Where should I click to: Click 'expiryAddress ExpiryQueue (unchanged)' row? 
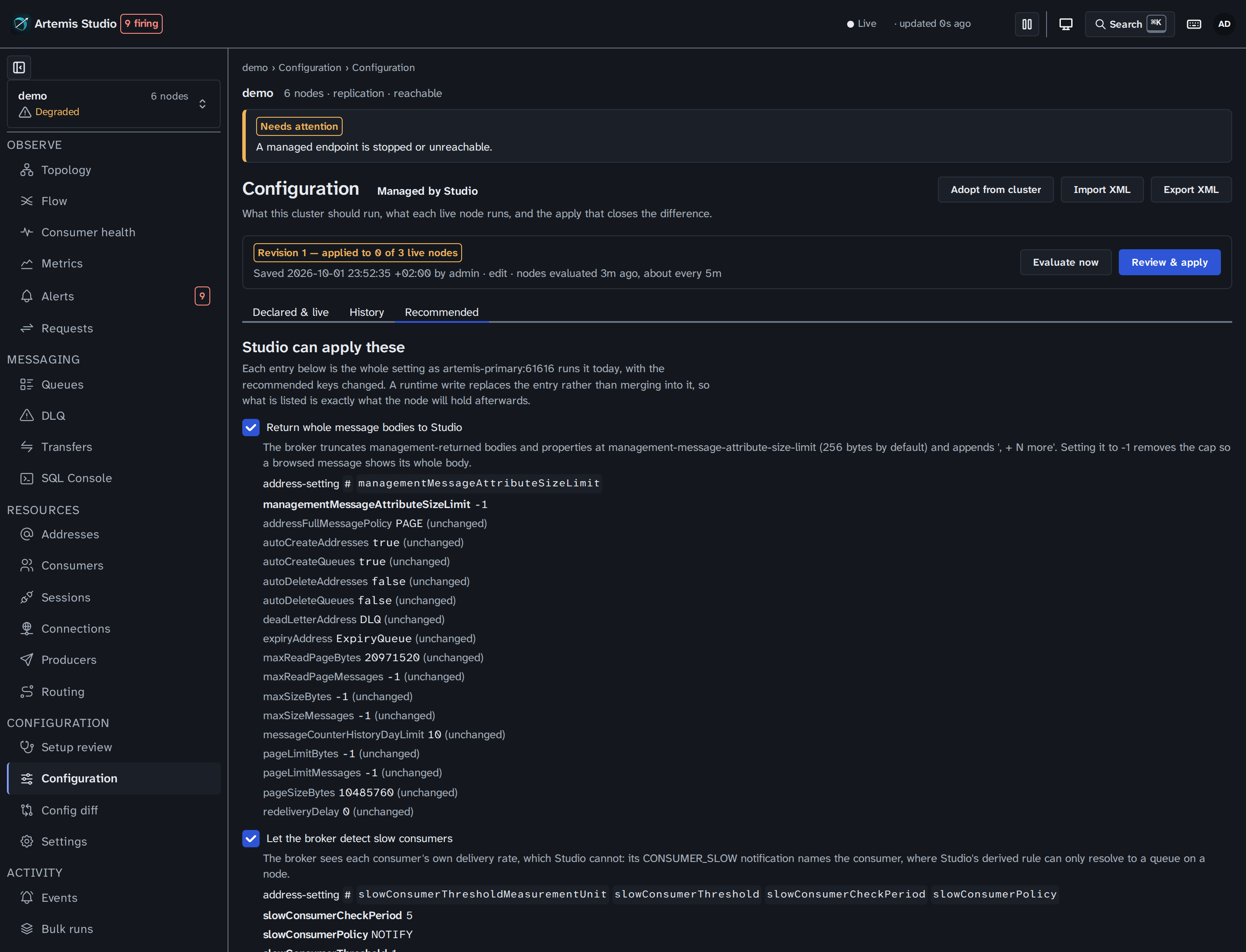(369, 639)
